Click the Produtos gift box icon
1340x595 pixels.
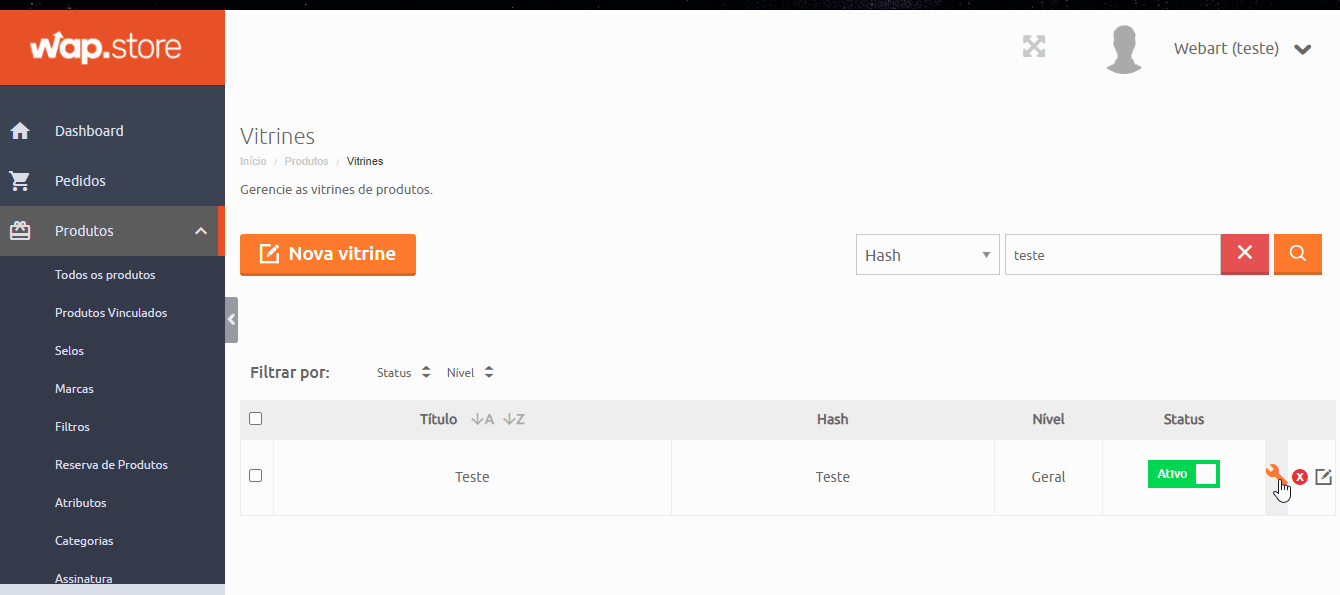point(20,231)
